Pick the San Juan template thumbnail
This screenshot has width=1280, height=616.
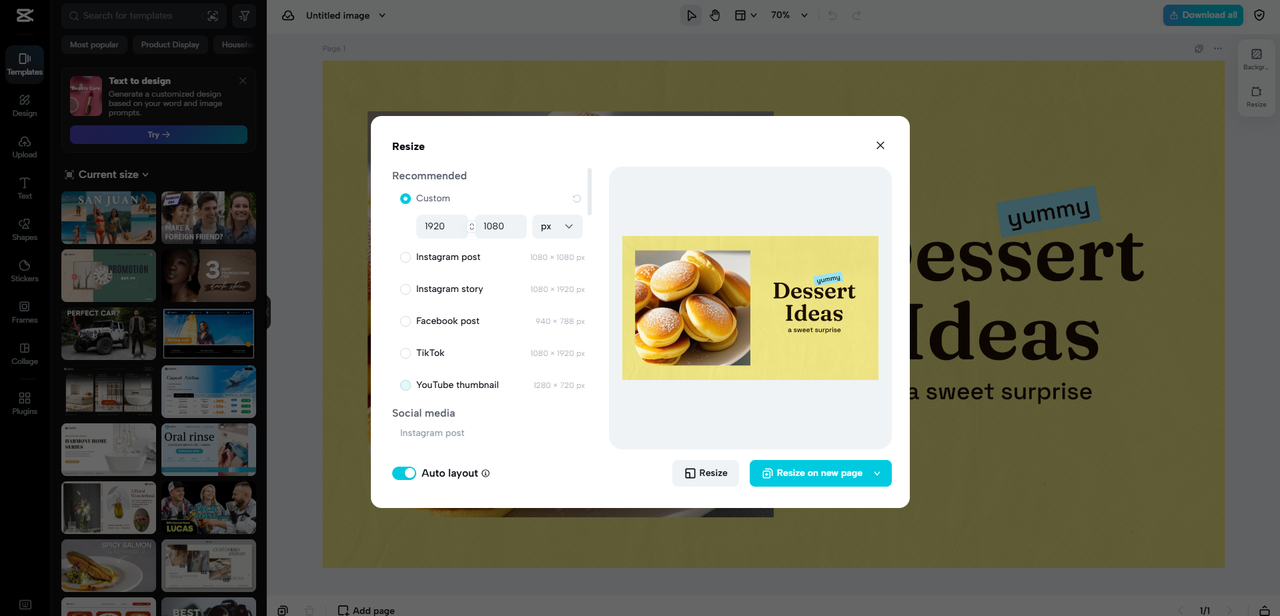click(x=109, y=218)
